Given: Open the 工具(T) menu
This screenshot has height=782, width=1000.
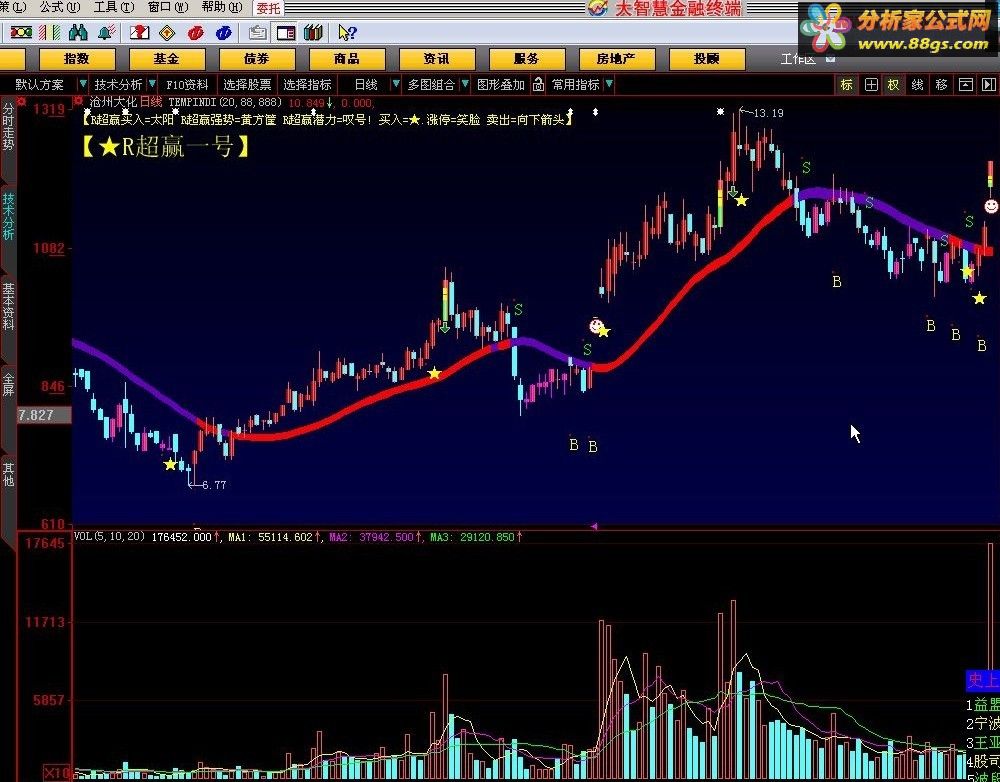Looking at the screenshot, I should (114, 7).
